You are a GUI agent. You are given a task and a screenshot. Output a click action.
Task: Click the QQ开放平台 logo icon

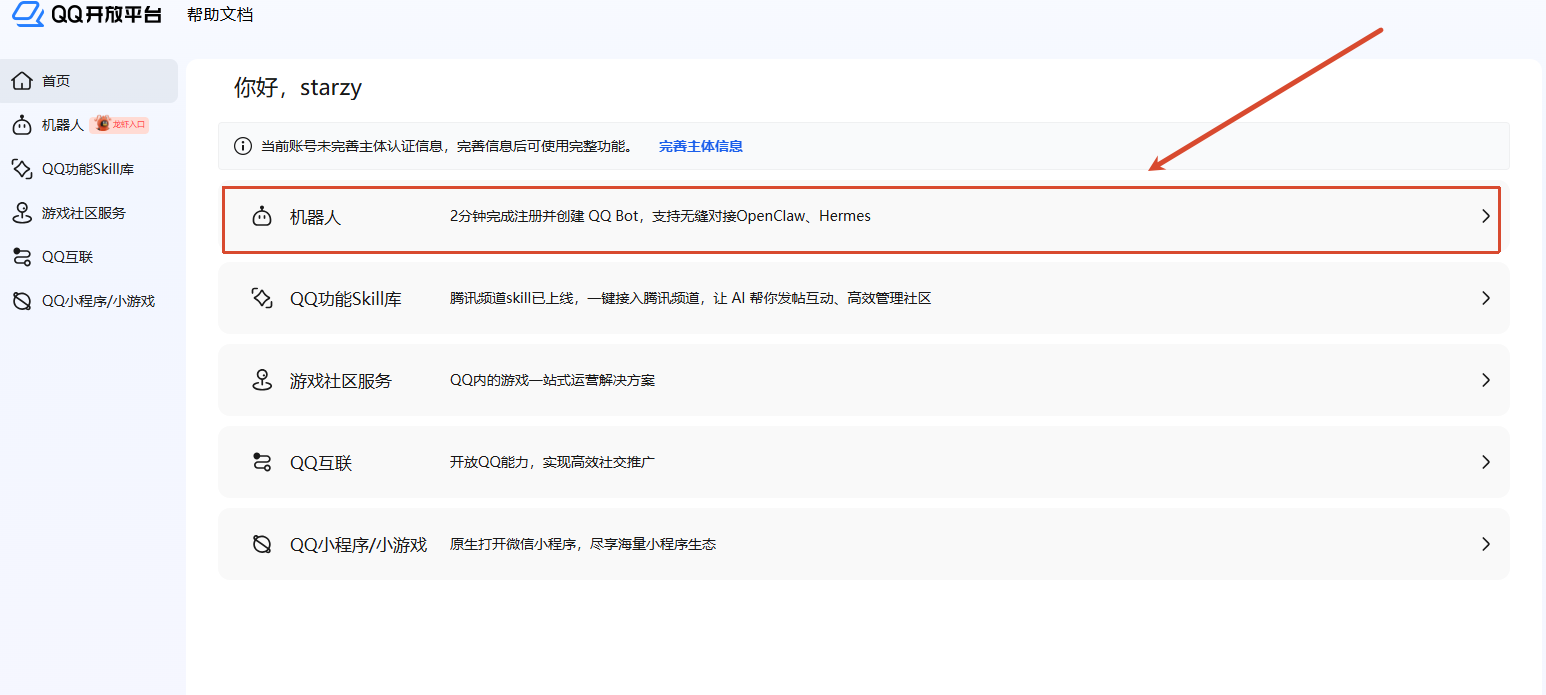tap(28, 14)
